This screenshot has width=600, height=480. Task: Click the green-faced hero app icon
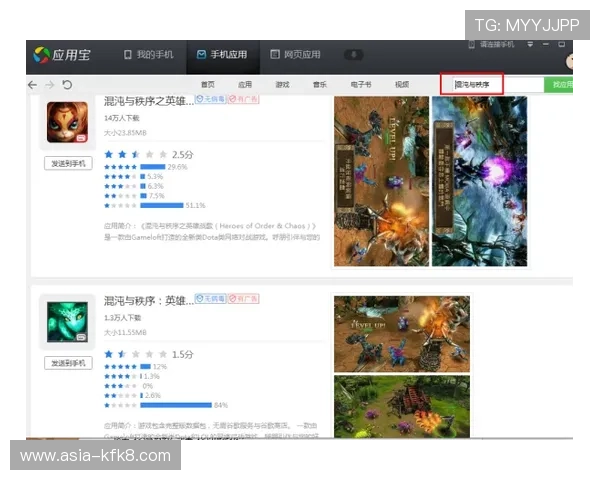coord(67,322)
